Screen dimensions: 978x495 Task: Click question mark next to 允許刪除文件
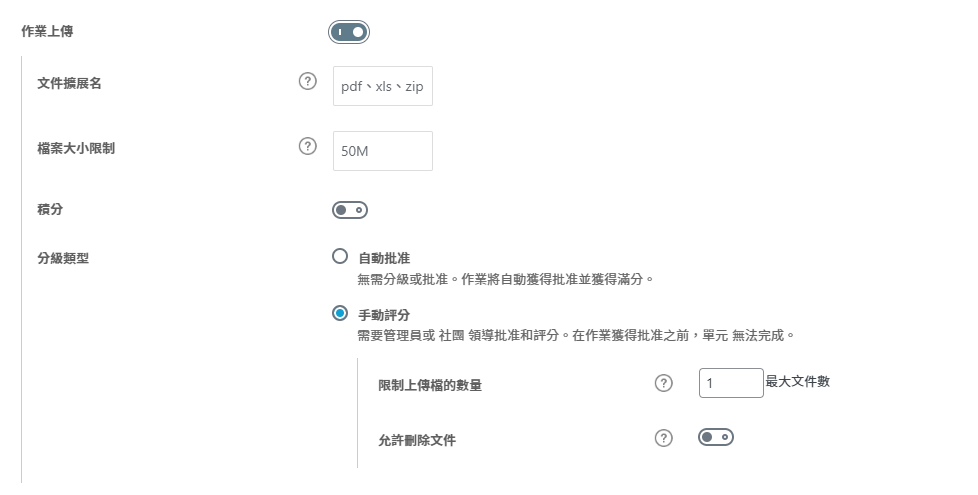(x=663, y=438)
